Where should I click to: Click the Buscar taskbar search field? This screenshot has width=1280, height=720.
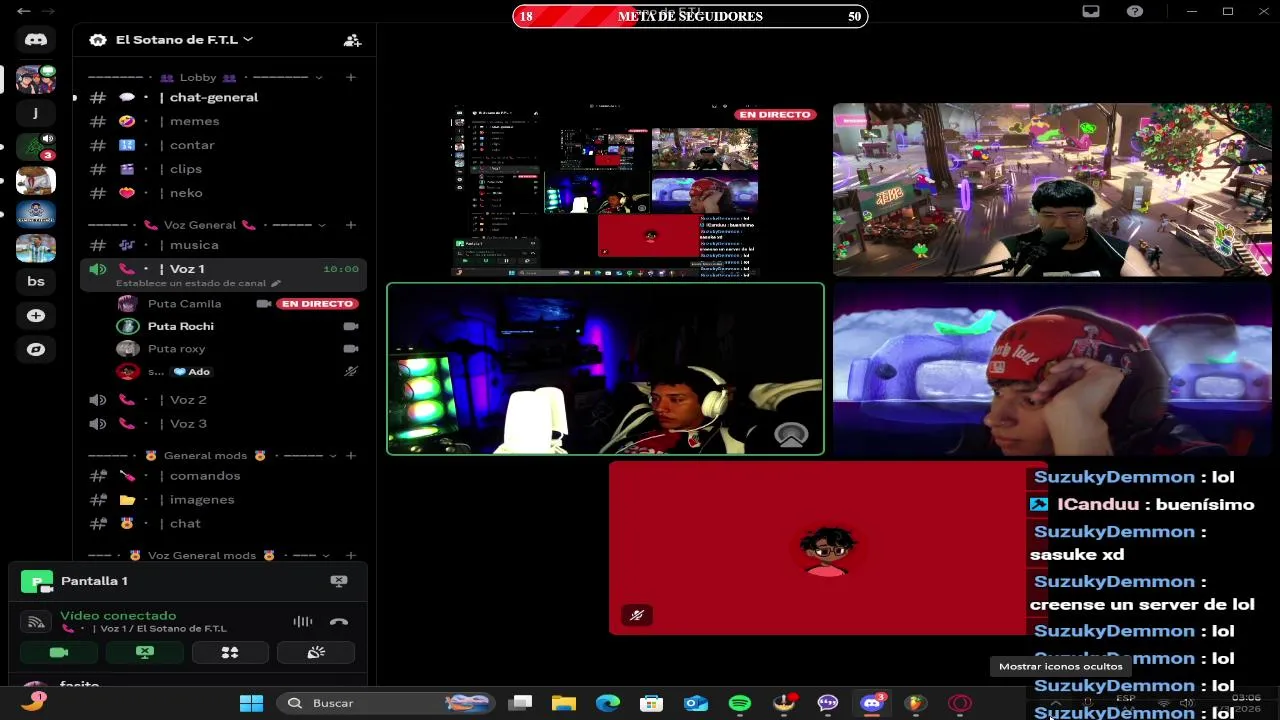[x=386, y=703]
